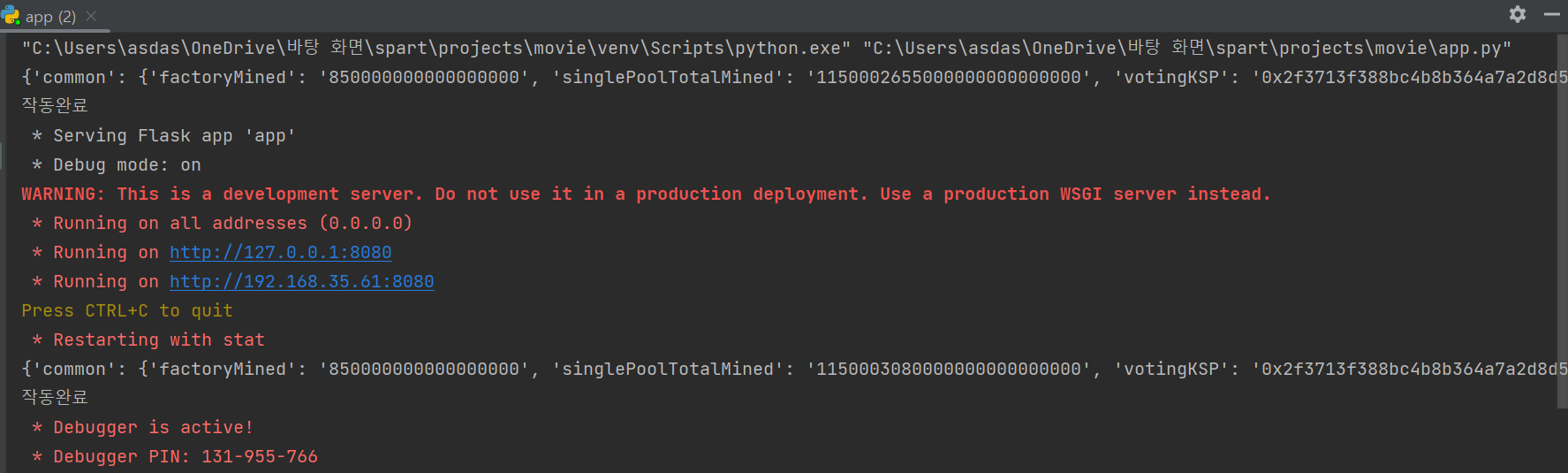Click the second {'common': ...} output line
1568x473 pixels.
click(789, 369)
